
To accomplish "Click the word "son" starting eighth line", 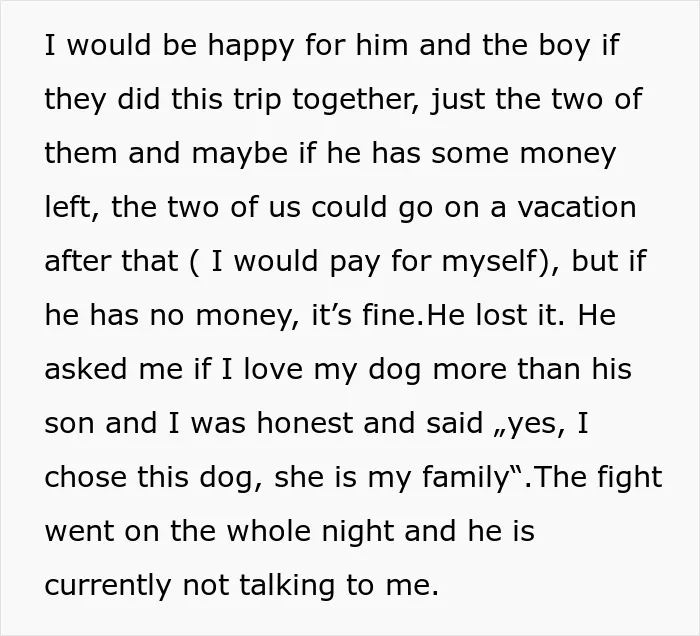I will point(70,424).
